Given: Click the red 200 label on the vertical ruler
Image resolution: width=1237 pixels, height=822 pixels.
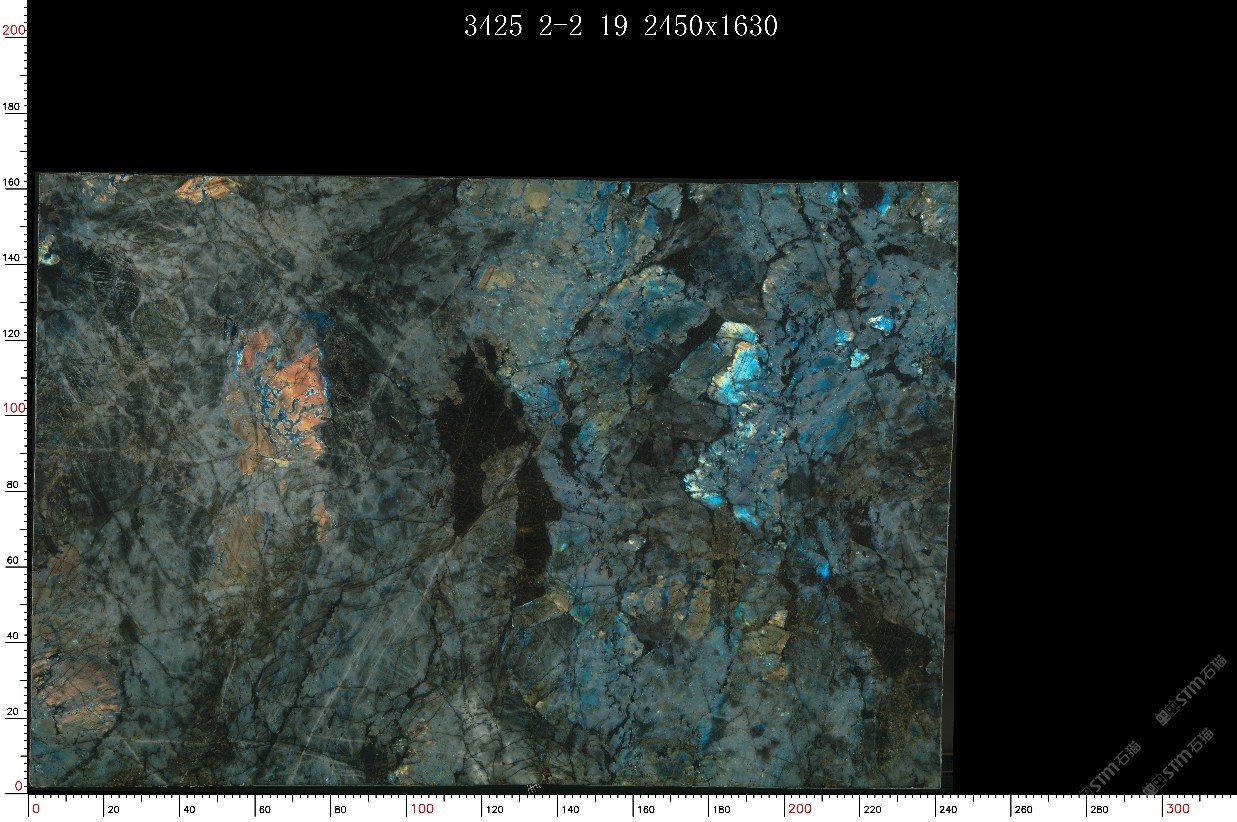Looking at the screenshot, I should point(13,30).
